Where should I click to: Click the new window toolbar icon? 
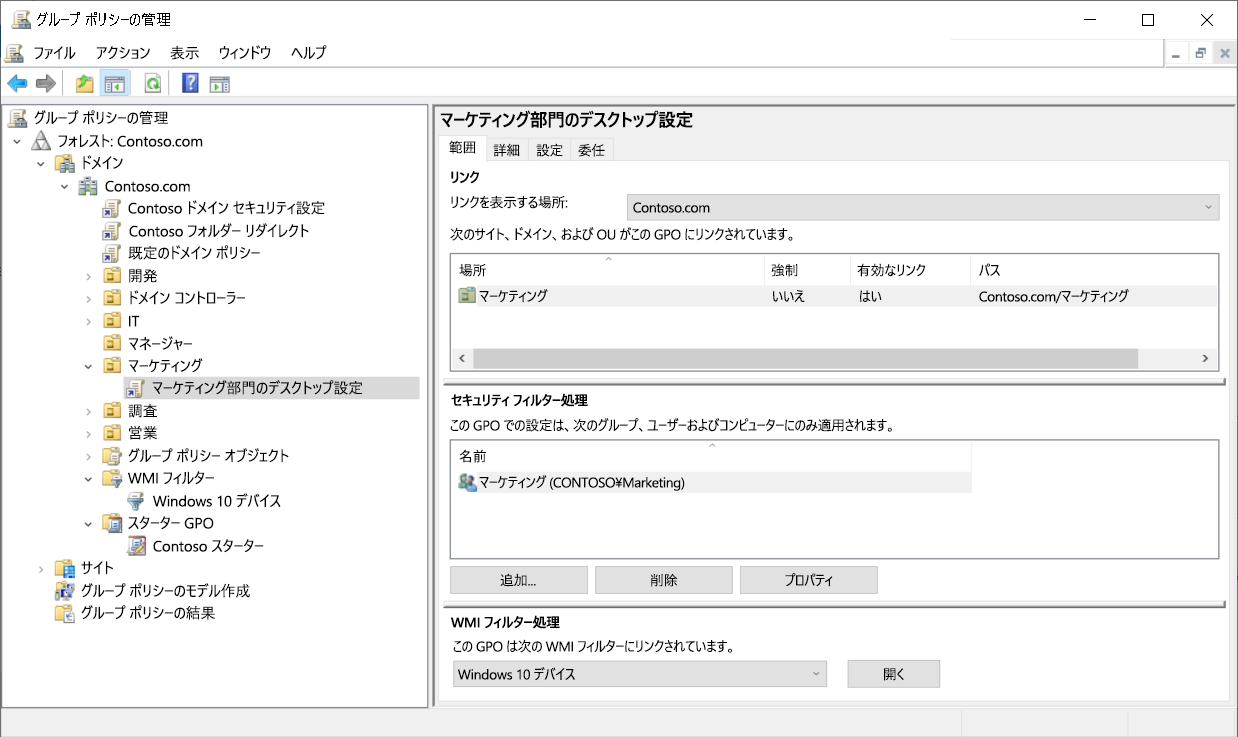[219, 83]
